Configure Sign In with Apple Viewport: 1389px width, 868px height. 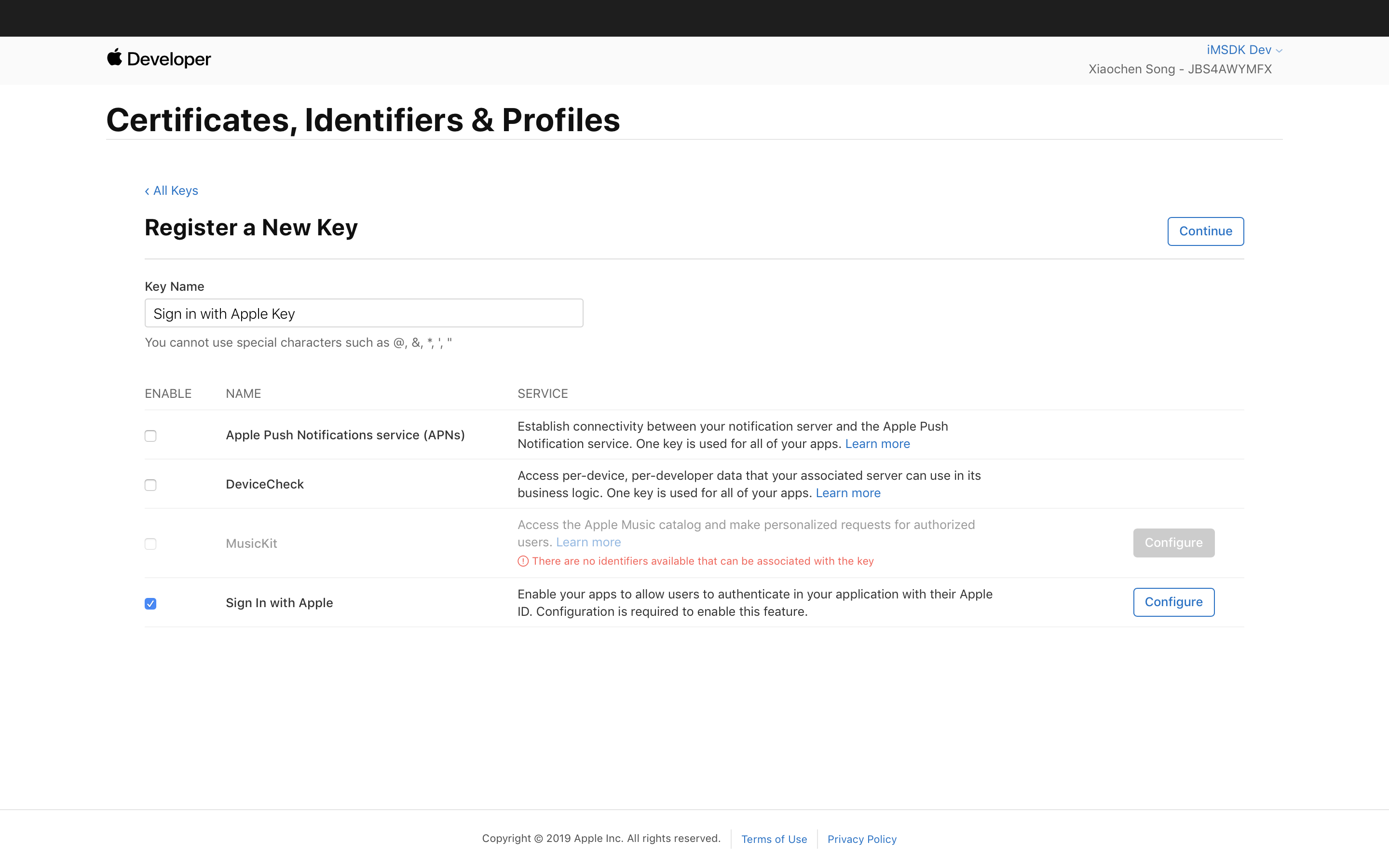click(x=1174, y=602)
